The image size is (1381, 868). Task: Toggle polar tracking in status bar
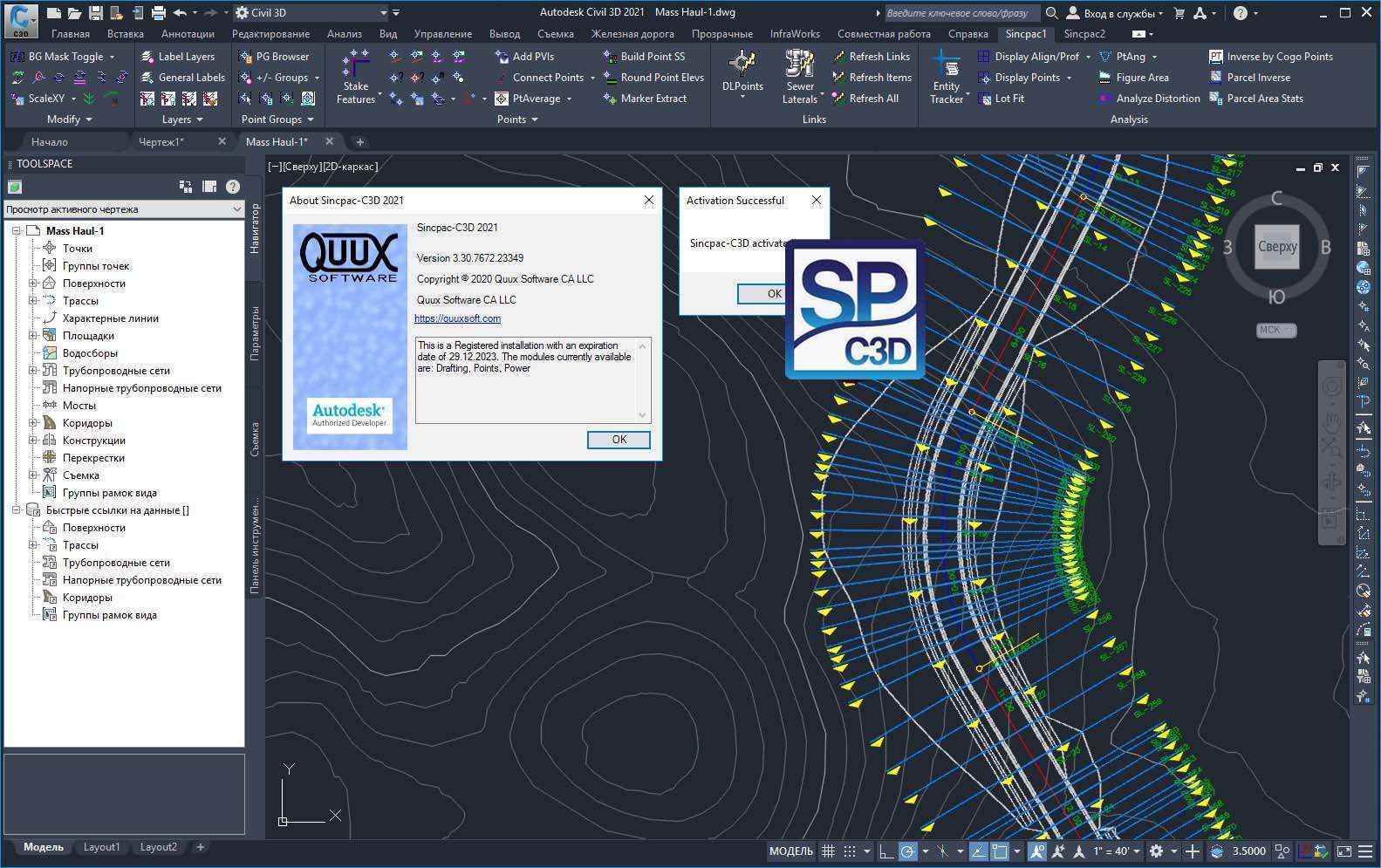pyautogui.click(x=907, y=851)
